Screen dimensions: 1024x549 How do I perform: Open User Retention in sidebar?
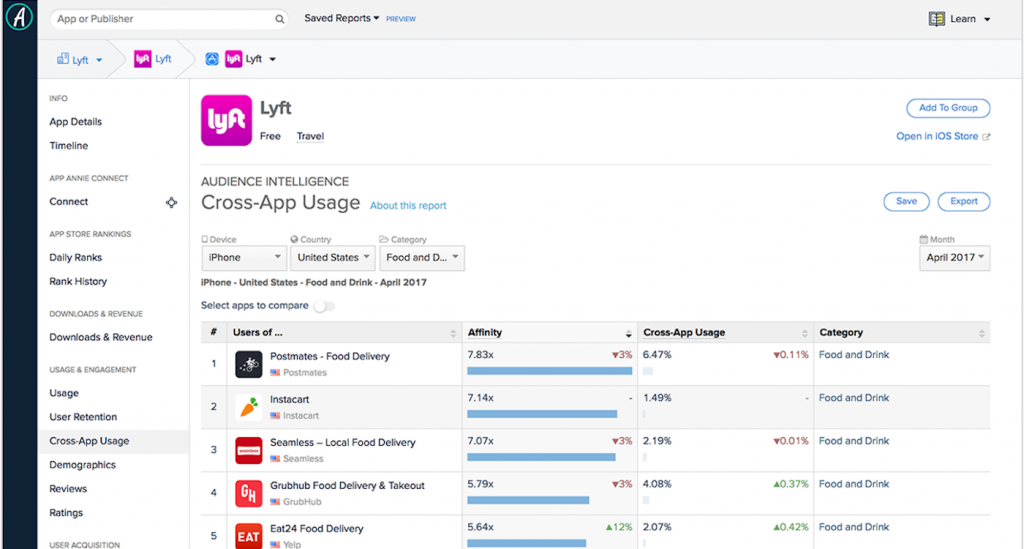click(x=83, y=417)
